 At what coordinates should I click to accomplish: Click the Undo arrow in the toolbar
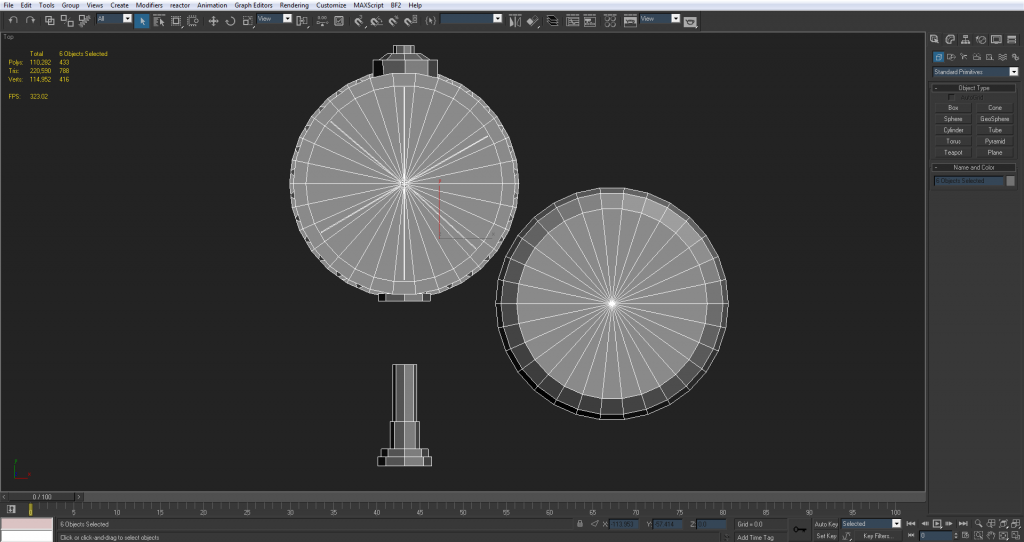12,20
